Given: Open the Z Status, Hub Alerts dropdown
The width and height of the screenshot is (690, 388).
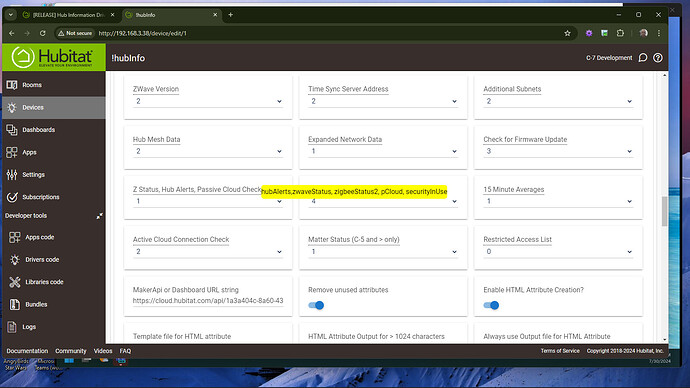Looking at the screenshot, I should coord(208,201).
